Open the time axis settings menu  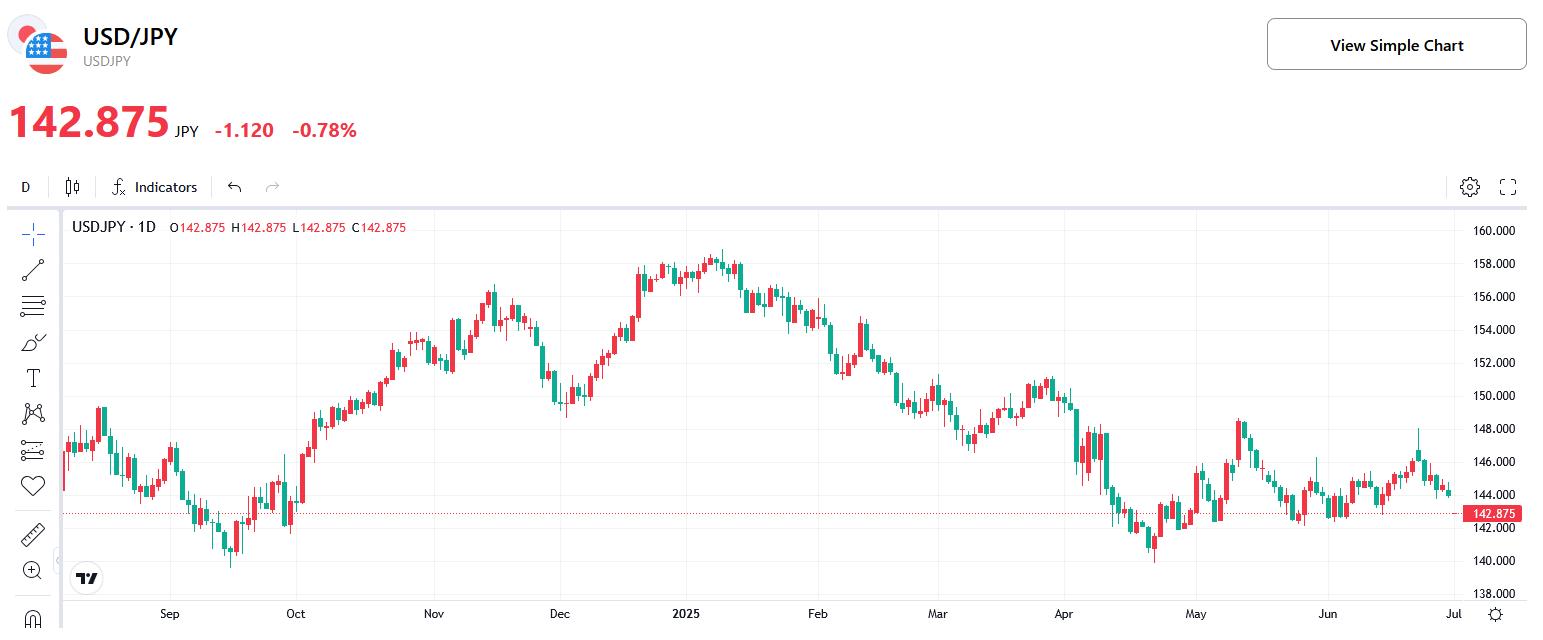coord(1496,614)
